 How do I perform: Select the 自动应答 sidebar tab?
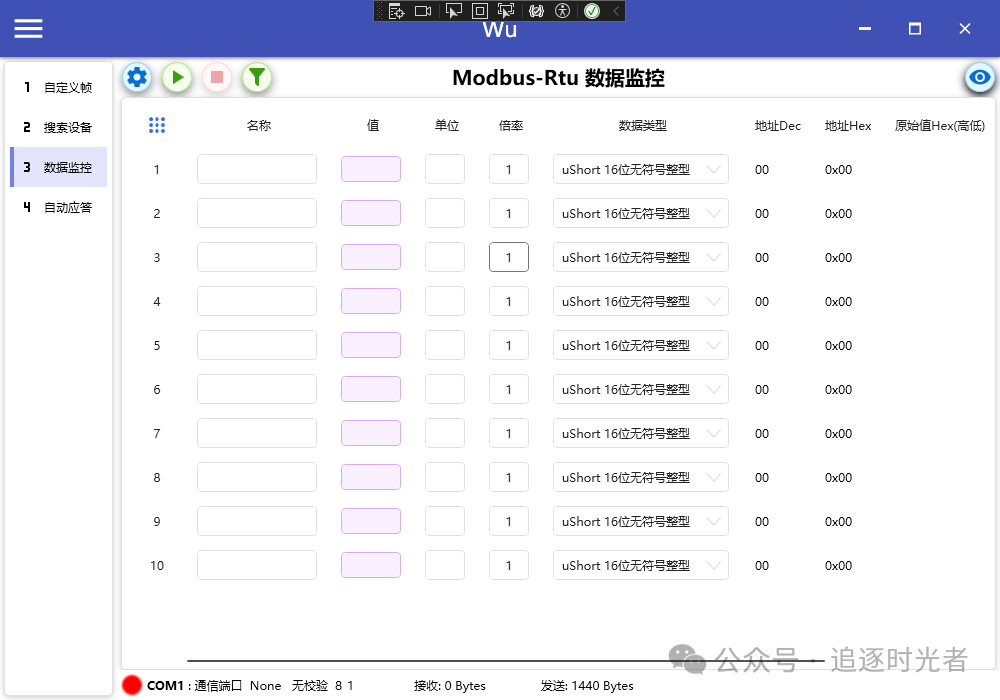[56, 207]
